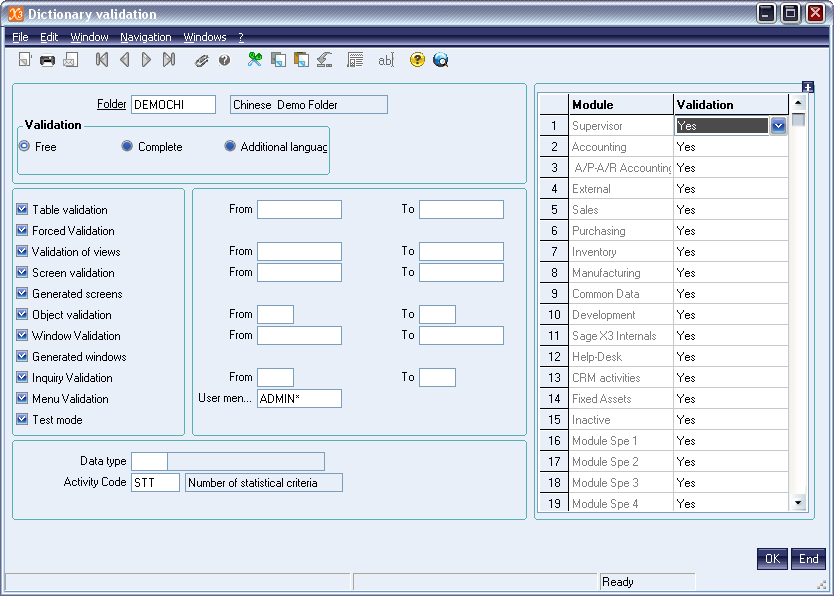Click the Activity Code input field
Screen dimensions: 834x596
pyautogui.click(x=155, y=483)
